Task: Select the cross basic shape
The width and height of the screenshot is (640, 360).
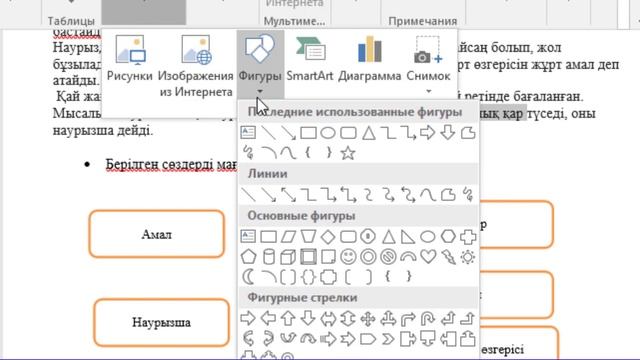Action: [468, 236]
